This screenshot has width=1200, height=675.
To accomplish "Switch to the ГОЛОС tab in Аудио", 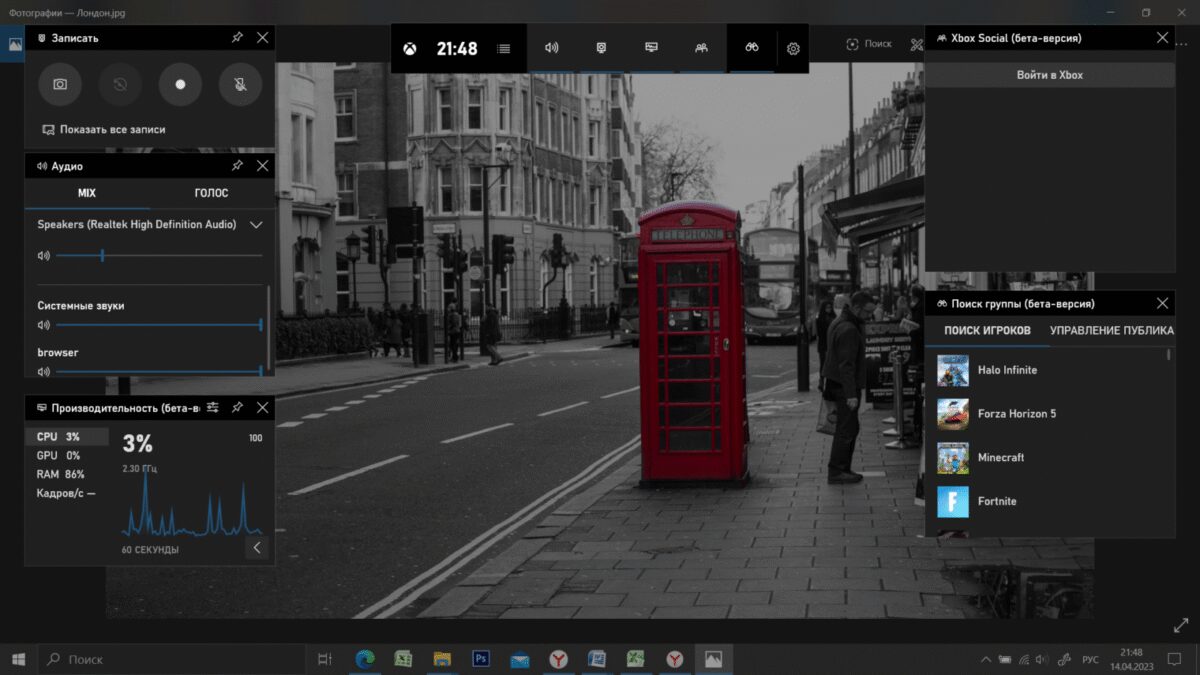I will coord(213,193).
